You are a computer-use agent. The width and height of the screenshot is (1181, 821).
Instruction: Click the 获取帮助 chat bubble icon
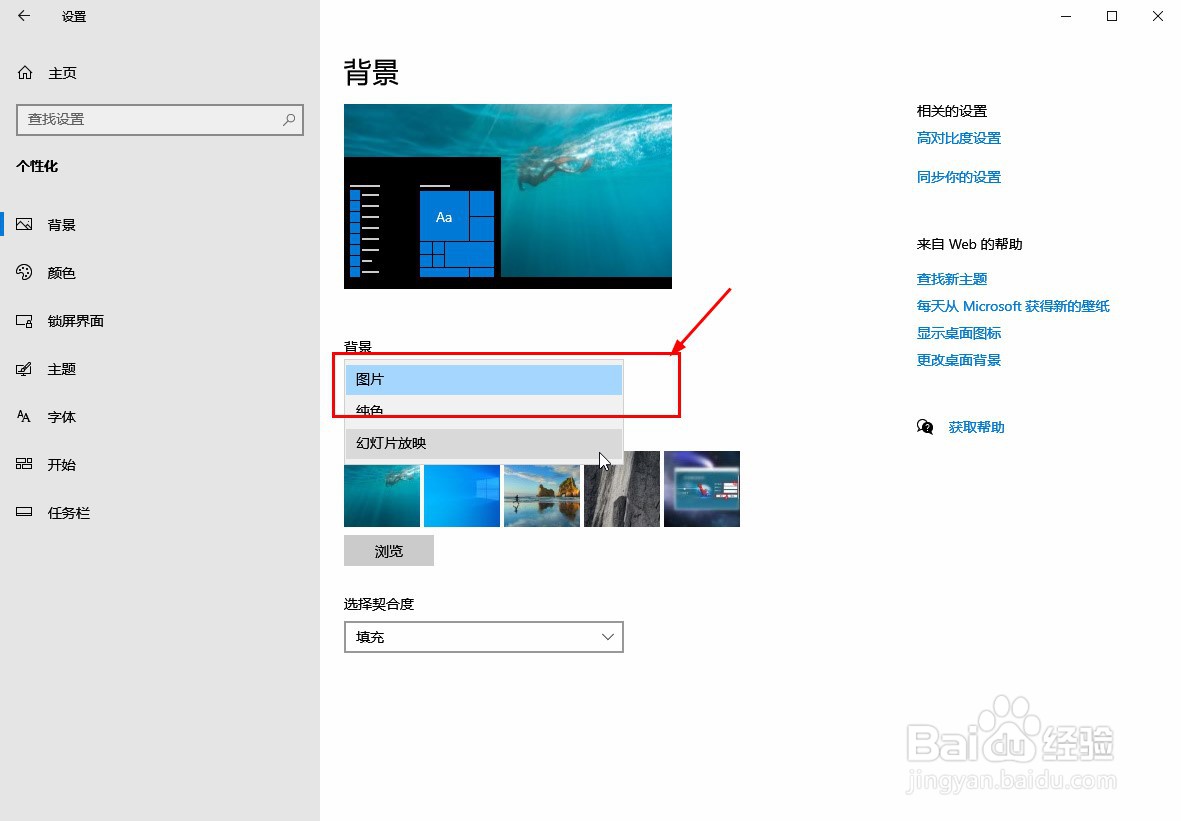pyautogui.click(x=925, y=427)
